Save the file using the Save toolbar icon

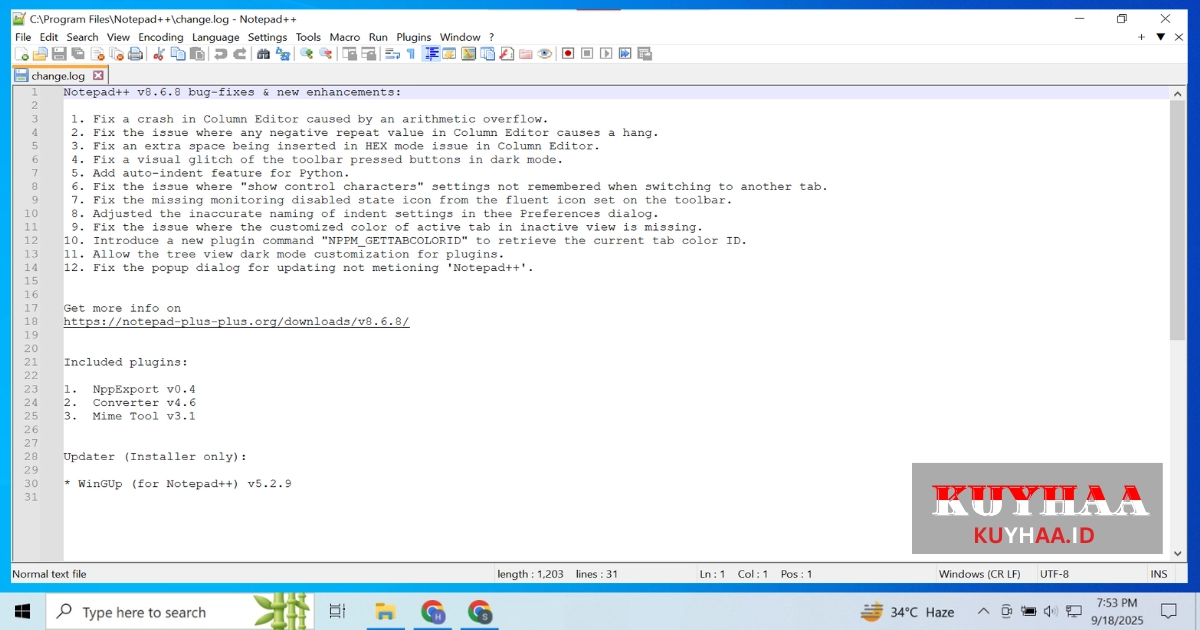coord(58,54)
